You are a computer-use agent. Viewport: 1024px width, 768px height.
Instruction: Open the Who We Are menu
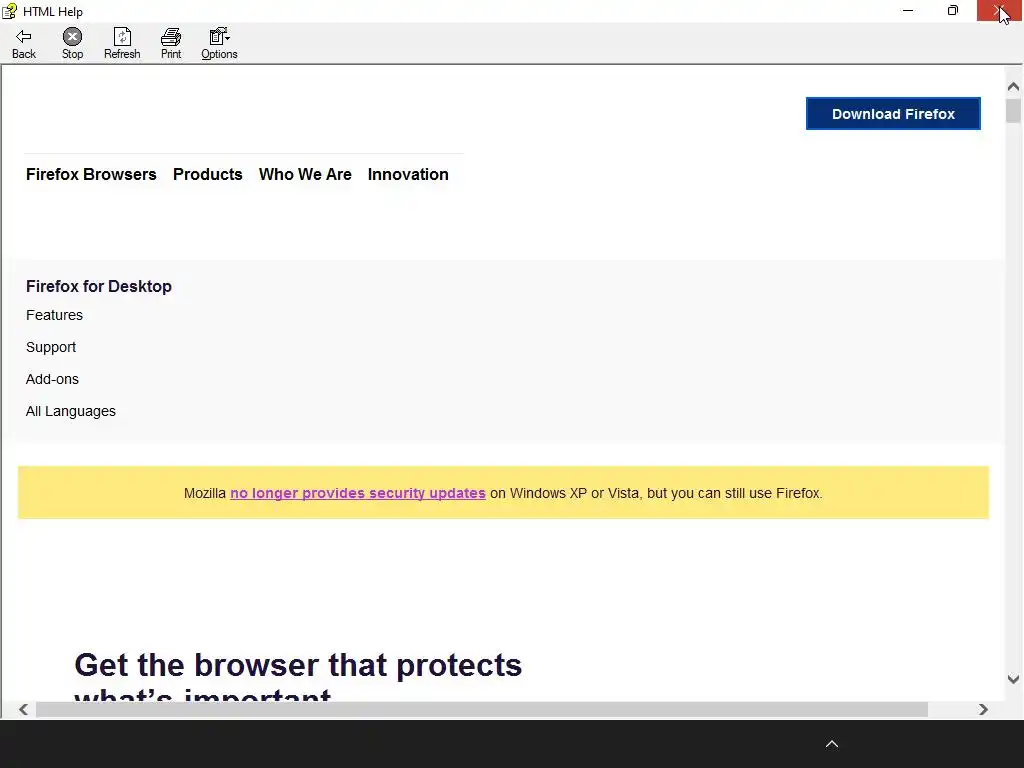(x=305, y=174)
